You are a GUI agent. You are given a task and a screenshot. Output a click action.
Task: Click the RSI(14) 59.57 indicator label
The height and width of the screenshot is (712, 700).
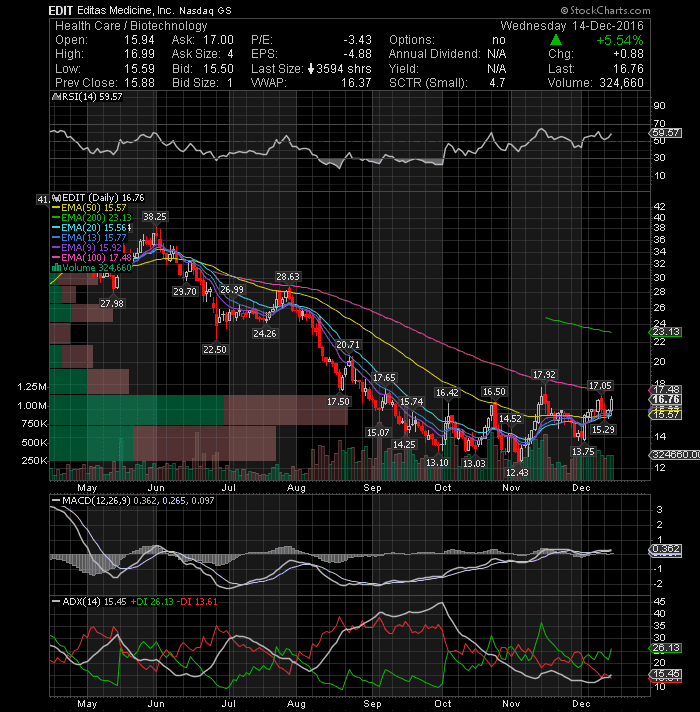point(88,97)
